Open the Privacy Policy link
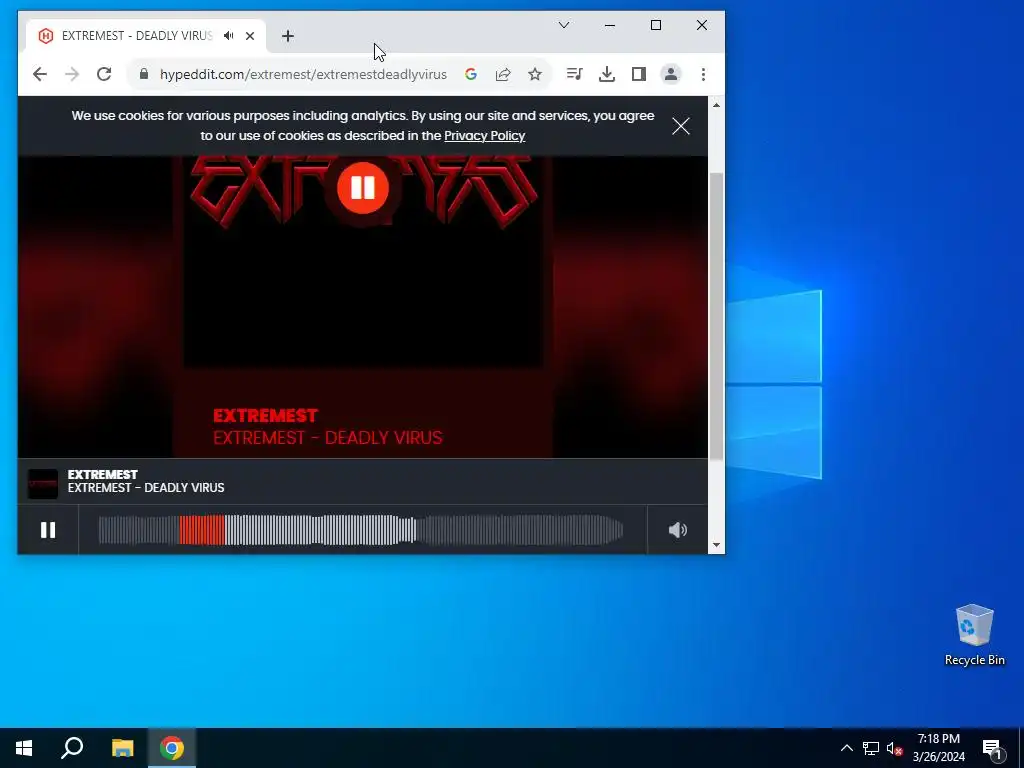This screenshot has width=1024, height=768. click(x=485, y=136)
